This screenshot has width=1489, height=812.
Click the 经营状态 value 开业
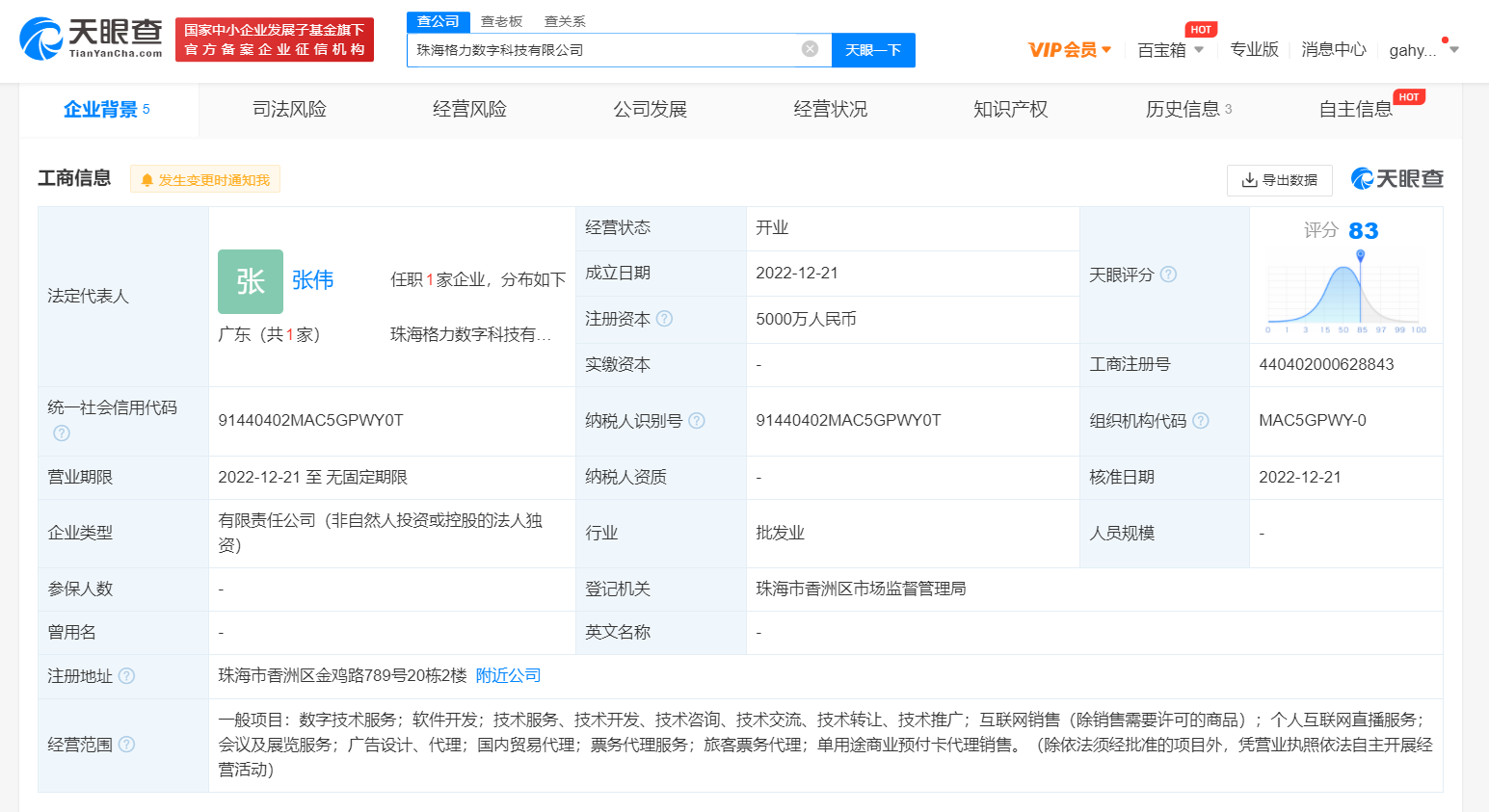pyautogui.click(x=772, y=228)
